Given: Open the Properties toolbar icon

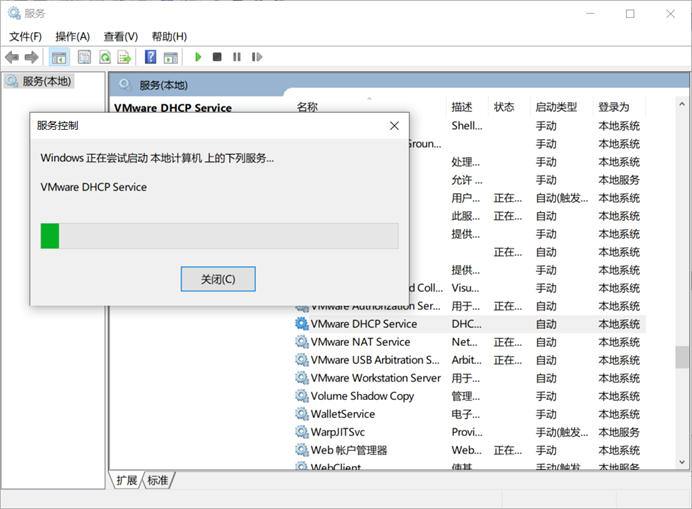Looking at the screenshot, I should click(84, 57).
